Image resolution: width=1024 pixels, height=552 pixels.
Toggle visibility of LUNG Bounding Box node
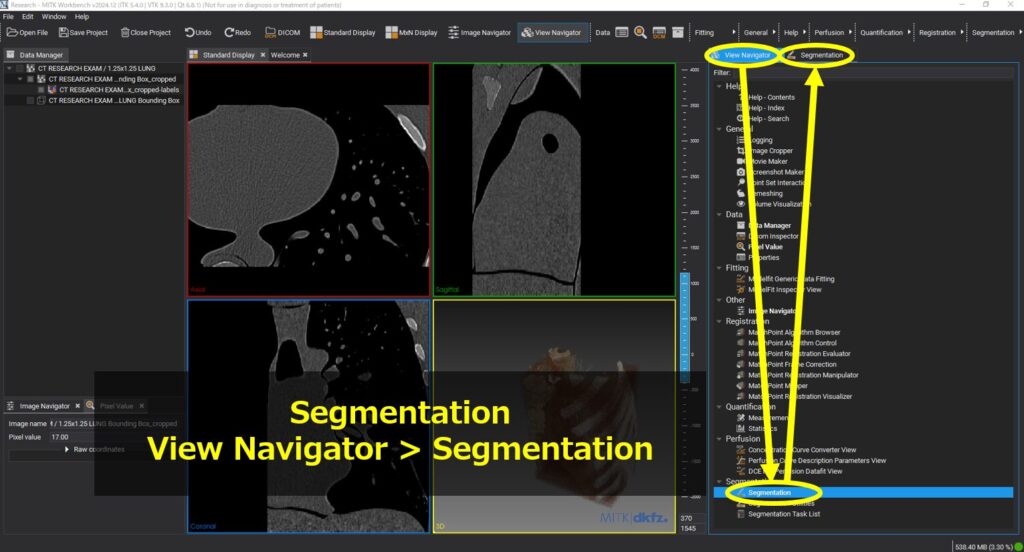coord(30,101)
